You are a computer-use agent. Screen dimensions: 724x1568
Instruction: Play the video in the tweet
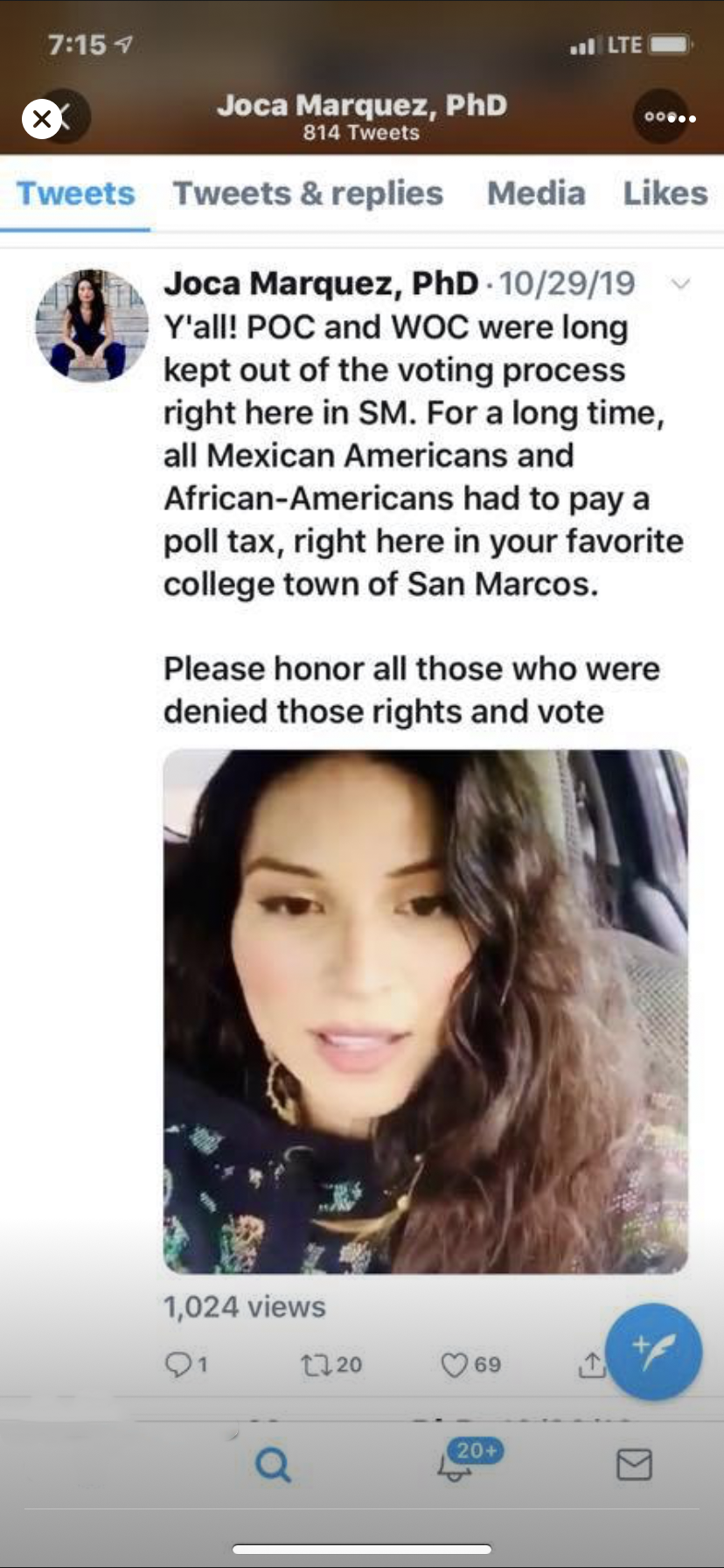pyautogui.click(x=426, y=1011)
